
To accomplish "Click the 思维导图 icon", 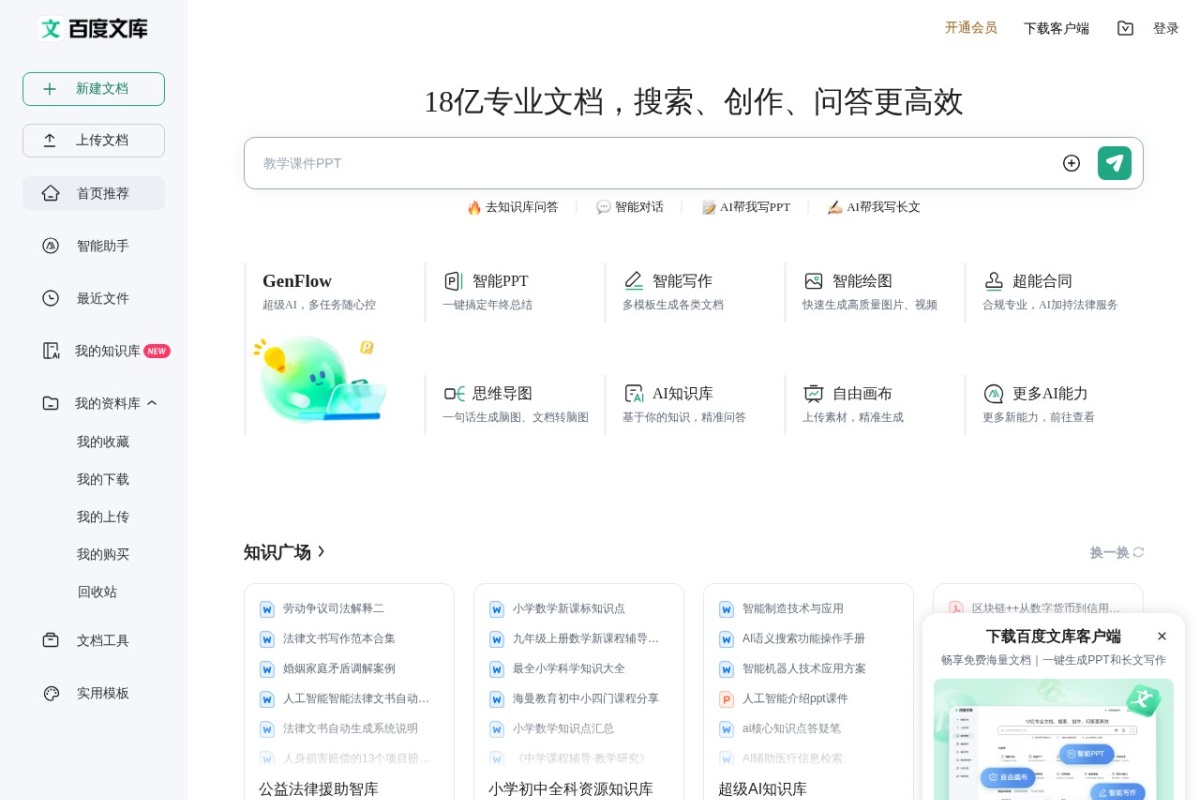I will click(x=454, y=394).
